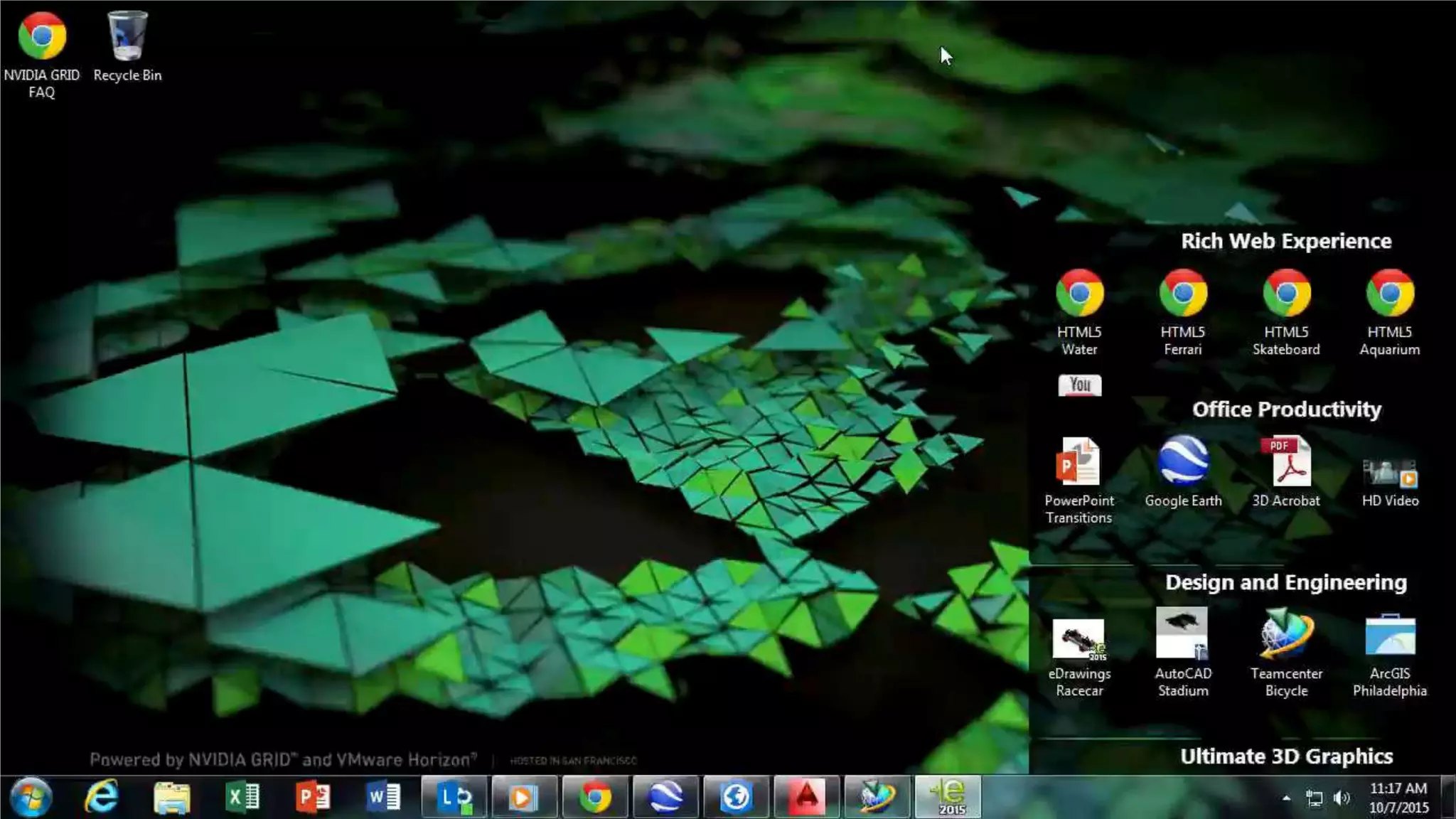Select the ArcGIS Philadelphia desktop icon
The height and width of the screenshot is (819, 1456).
coord(1390,634)
